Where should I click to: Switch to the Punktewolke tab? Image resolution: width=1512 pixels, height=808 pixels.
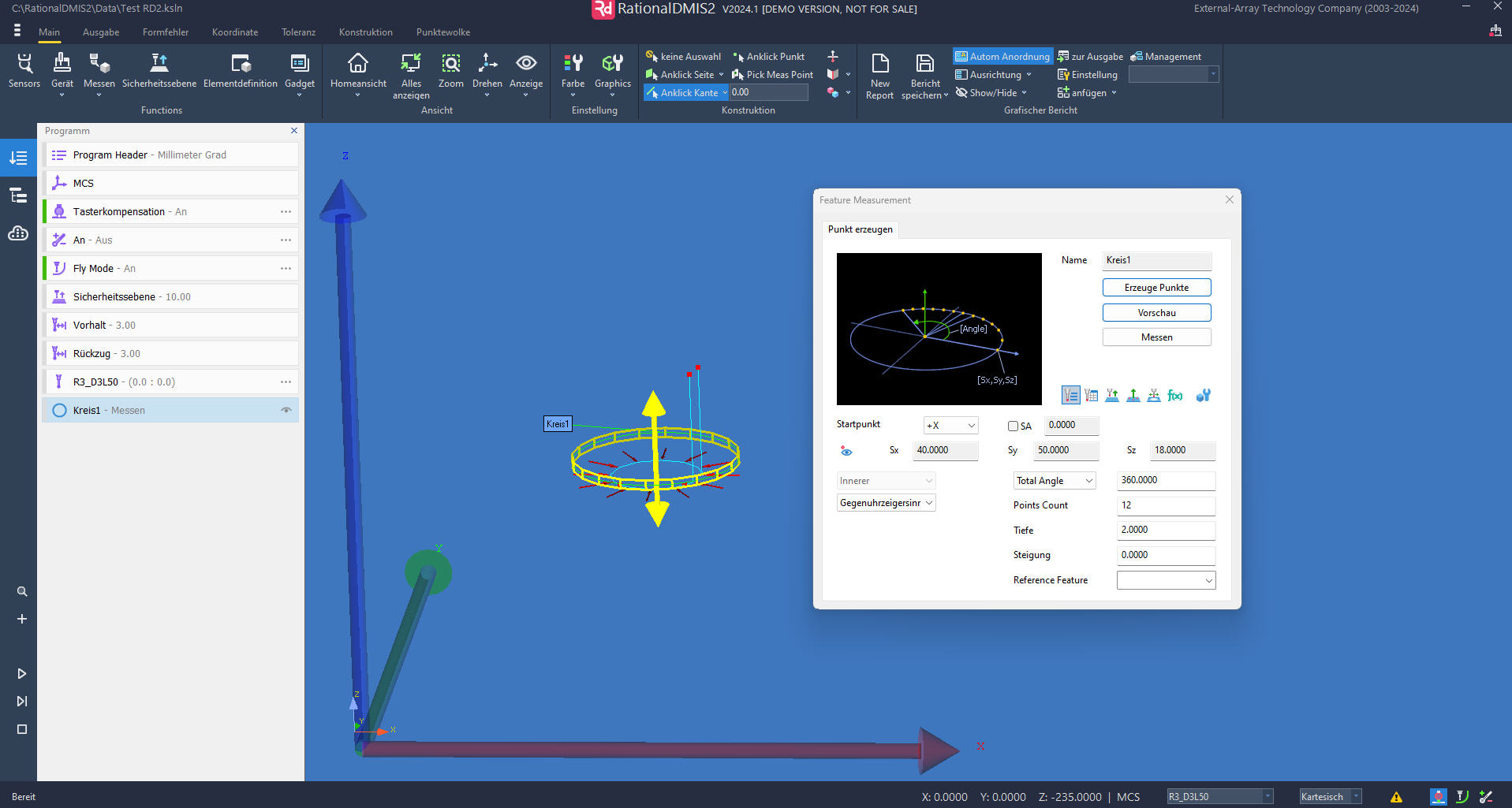(443, 32)
